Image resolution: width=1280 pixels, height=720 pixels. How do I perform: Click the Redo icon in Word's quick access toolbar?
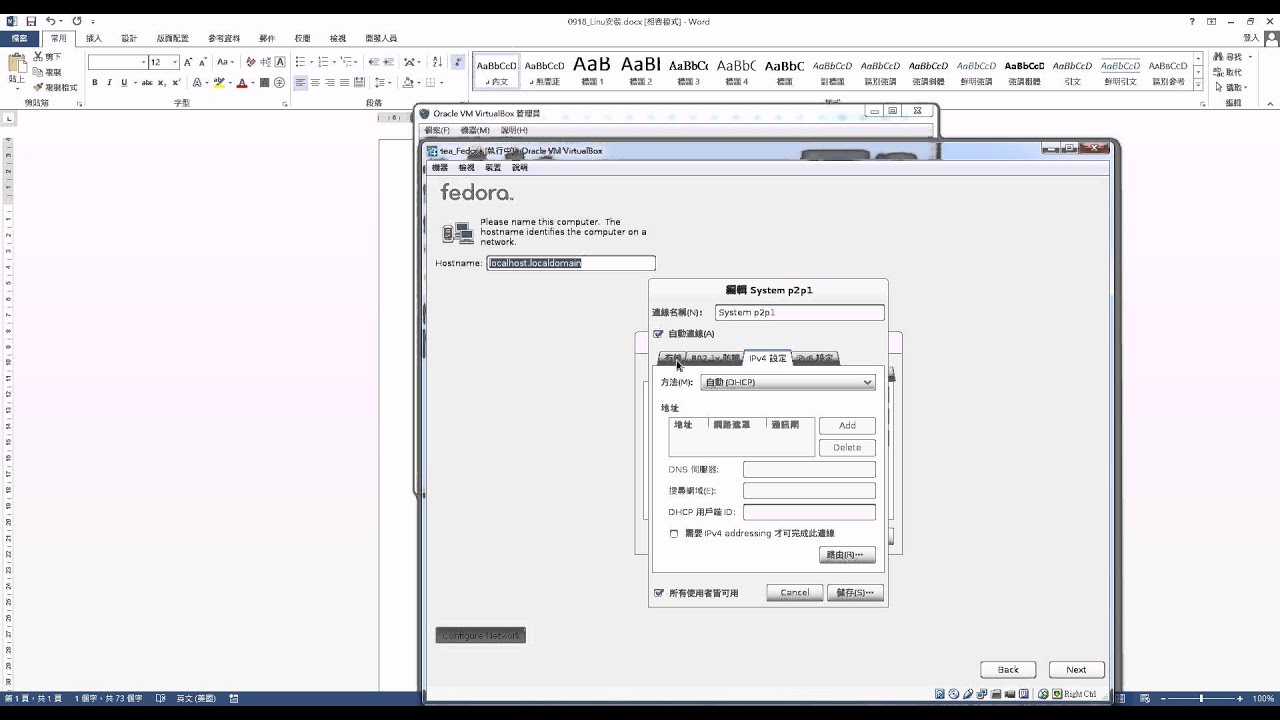click(77, 21)
